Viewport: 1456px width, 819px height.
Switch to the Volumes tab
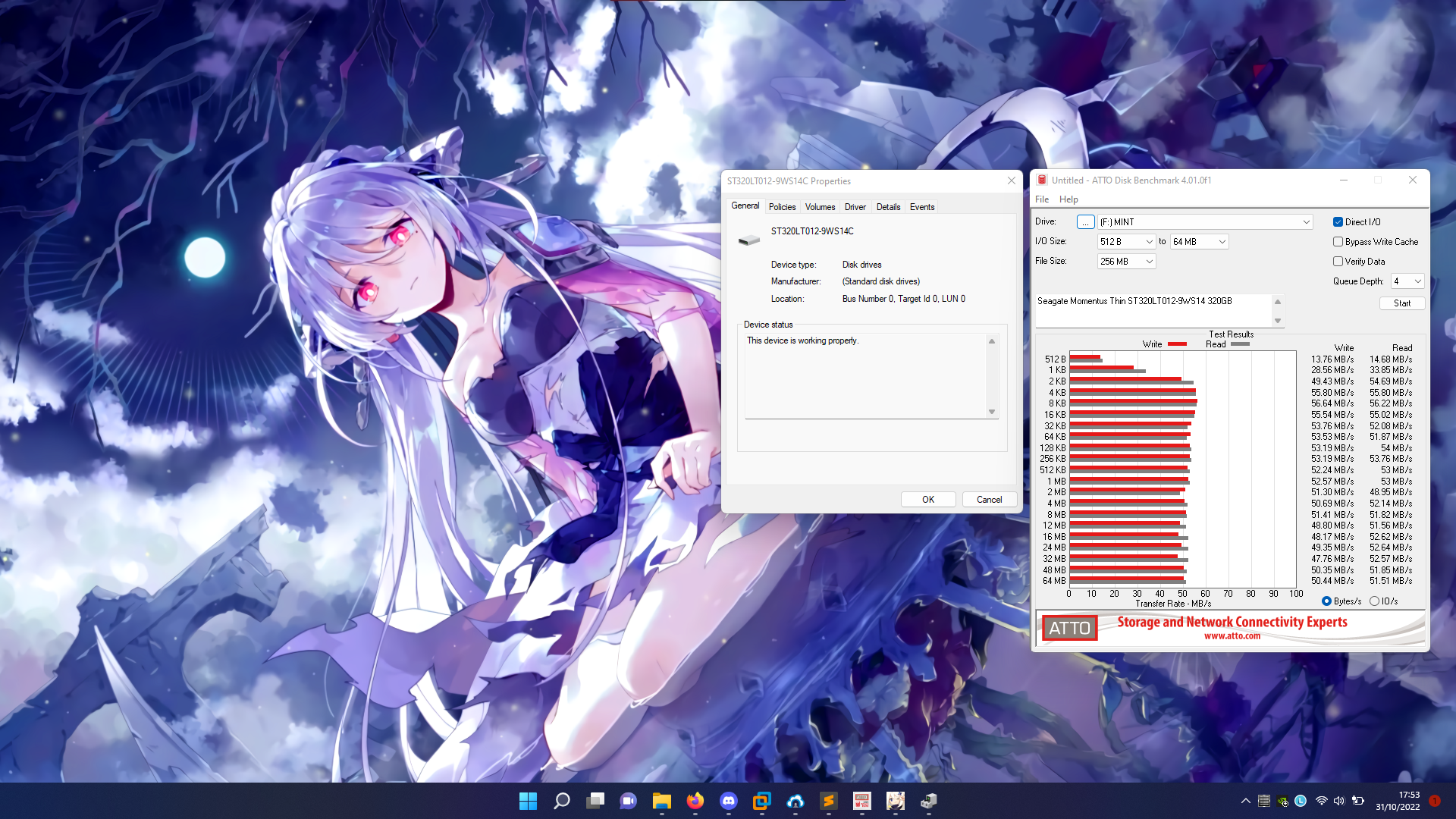coord(820,206)
